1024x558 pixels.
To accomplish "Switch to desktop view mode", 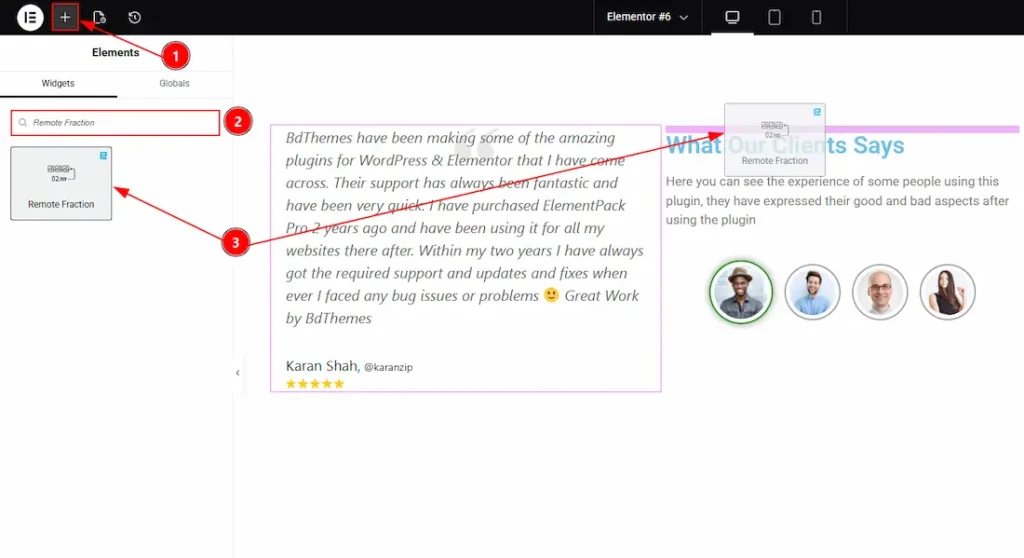I will point(732,17).
